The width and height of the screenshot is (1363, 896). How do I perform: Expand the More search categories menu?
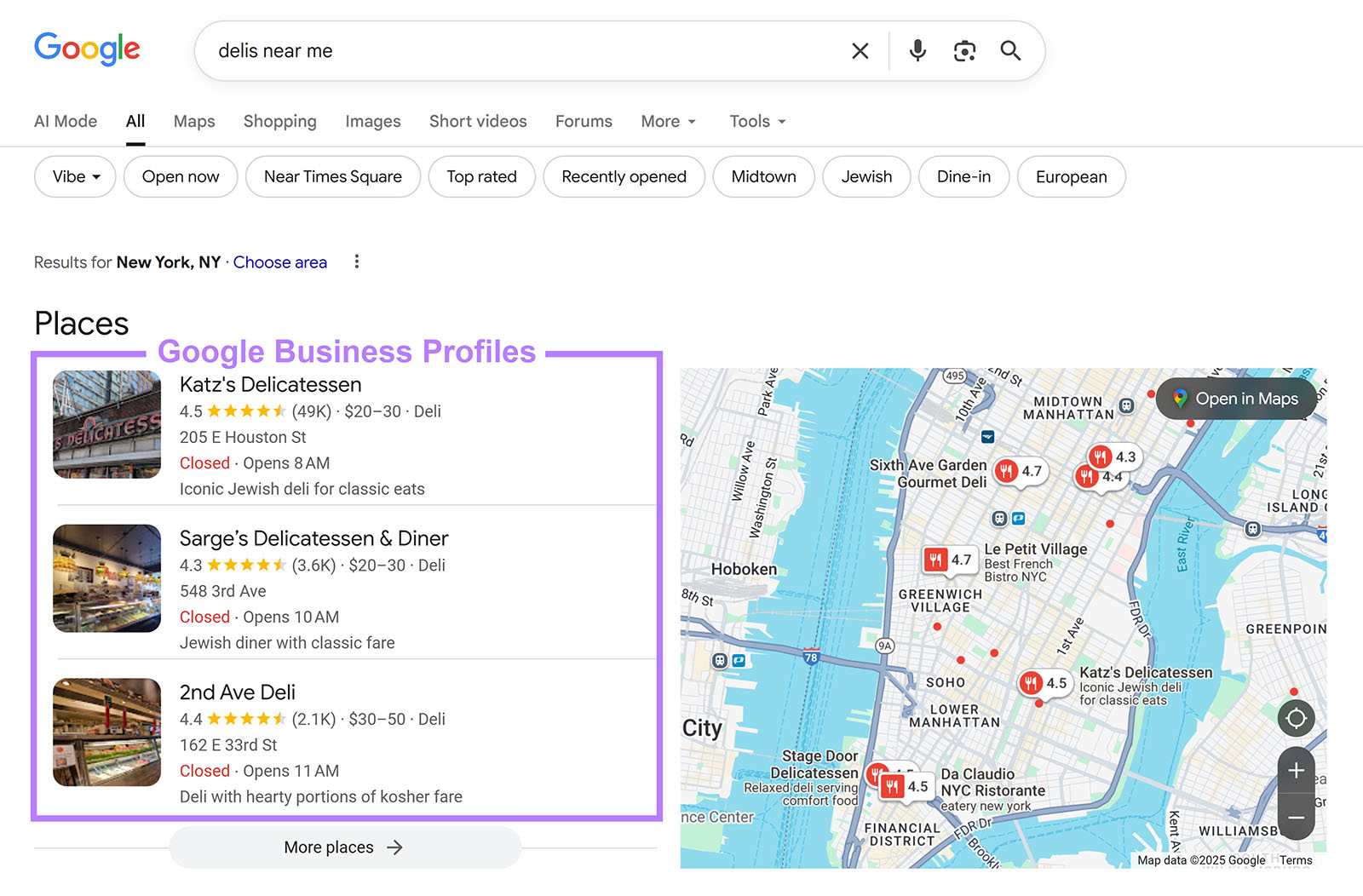[x=668, y=121]
